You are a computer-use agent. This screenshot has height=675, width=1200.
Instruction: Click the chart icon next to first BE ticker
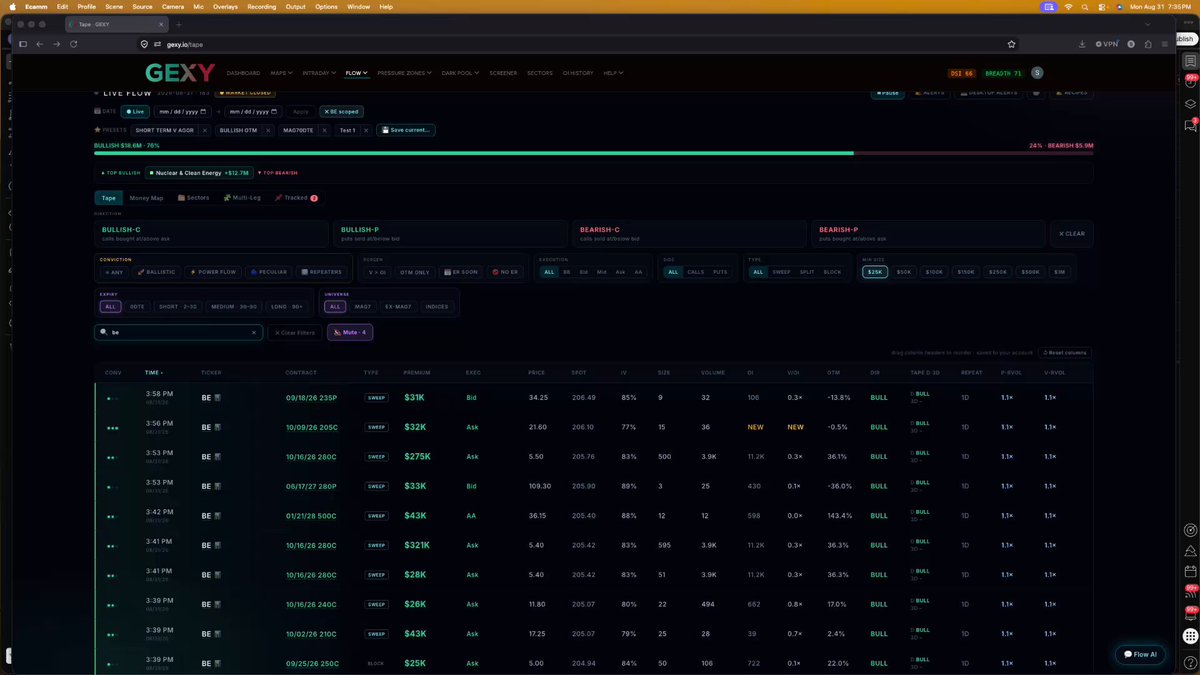[x=217, y=397]
